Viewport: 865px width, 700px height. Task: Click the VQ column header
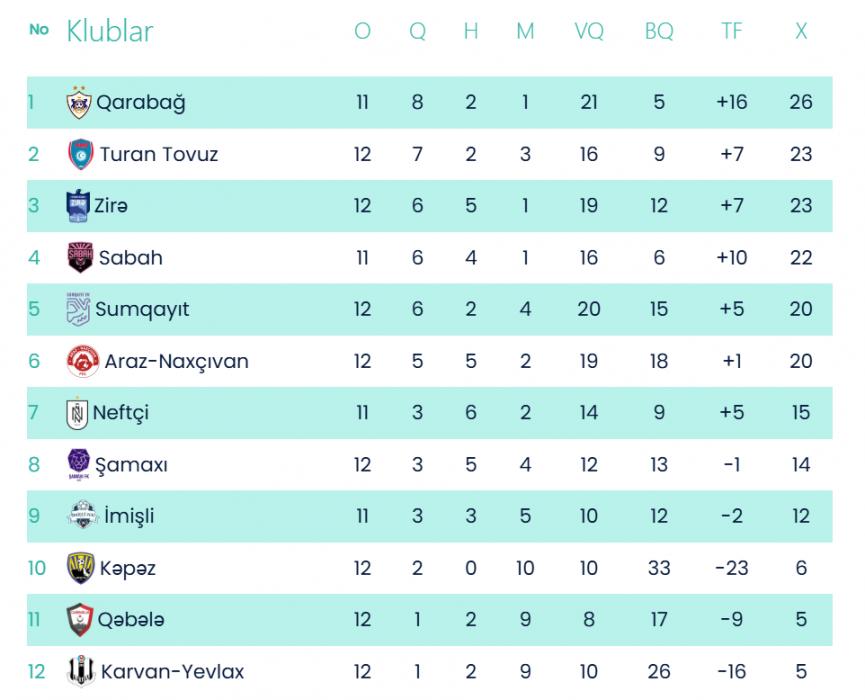click(588, 31)
